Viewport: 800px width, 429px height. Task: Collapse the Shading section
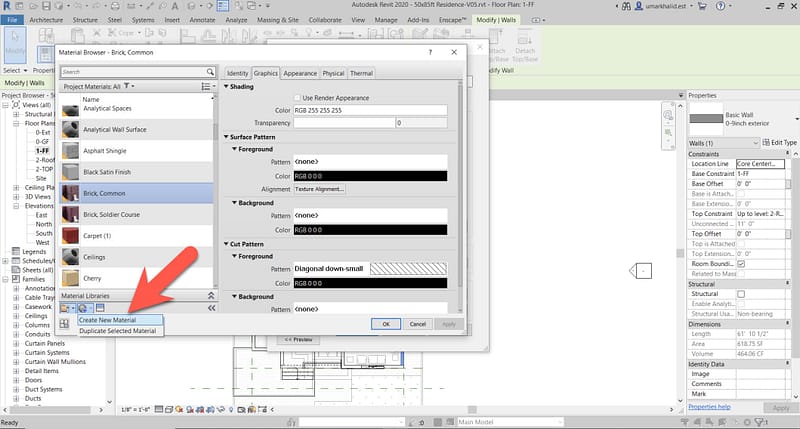pyautogui.click(x=226, y=86)
